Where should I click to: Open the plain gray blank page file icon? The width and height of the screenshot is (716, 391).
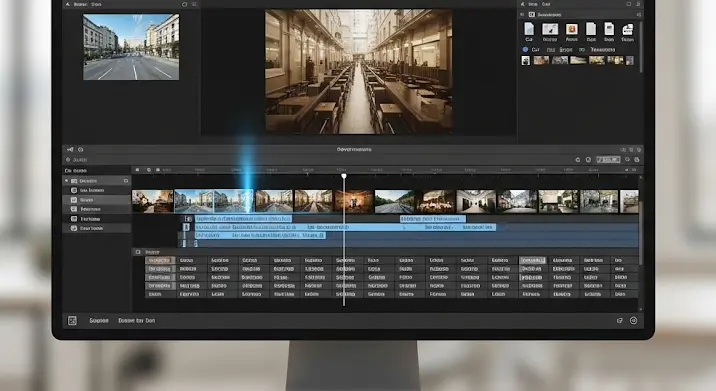tap(591, 29)
